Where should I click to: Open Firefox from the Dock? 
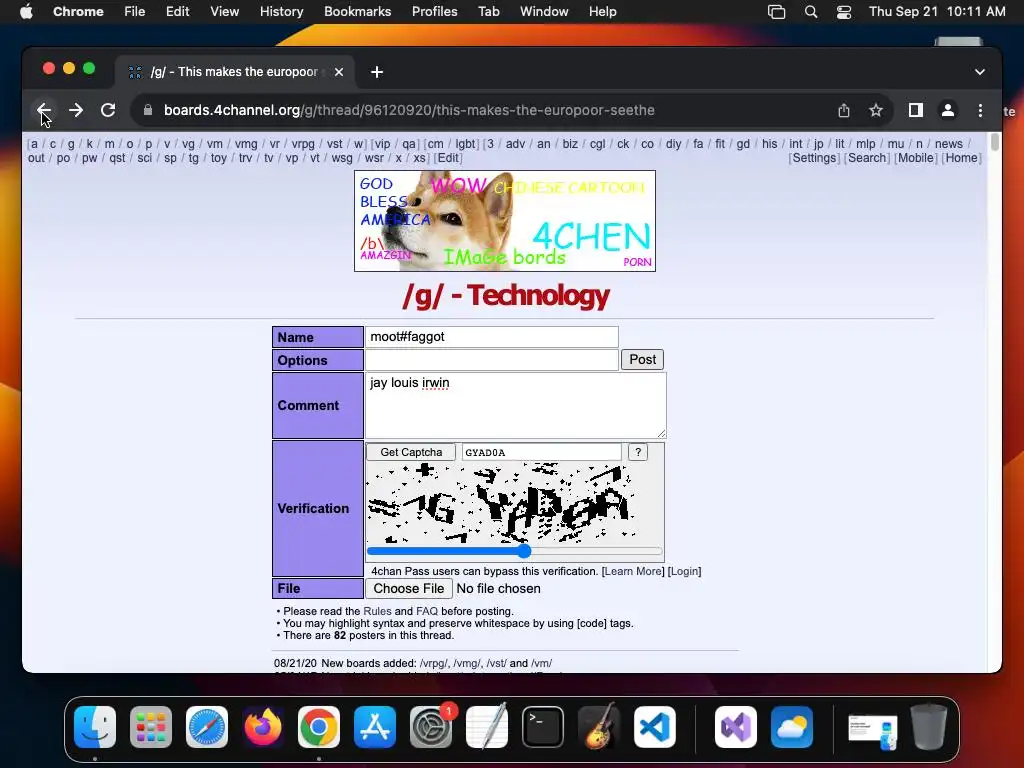[x=263, y=727]
